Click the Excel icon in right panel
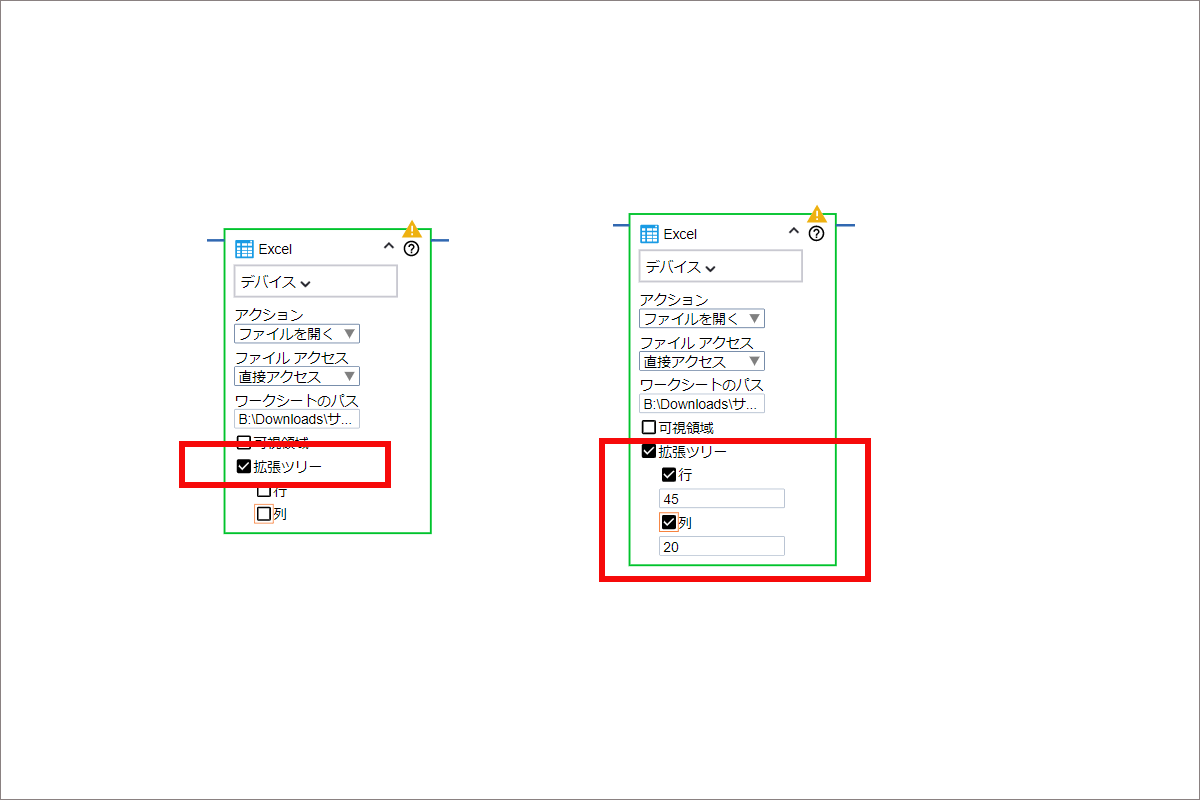This screenshot has width=1200, height=800. tap(649, 234)
